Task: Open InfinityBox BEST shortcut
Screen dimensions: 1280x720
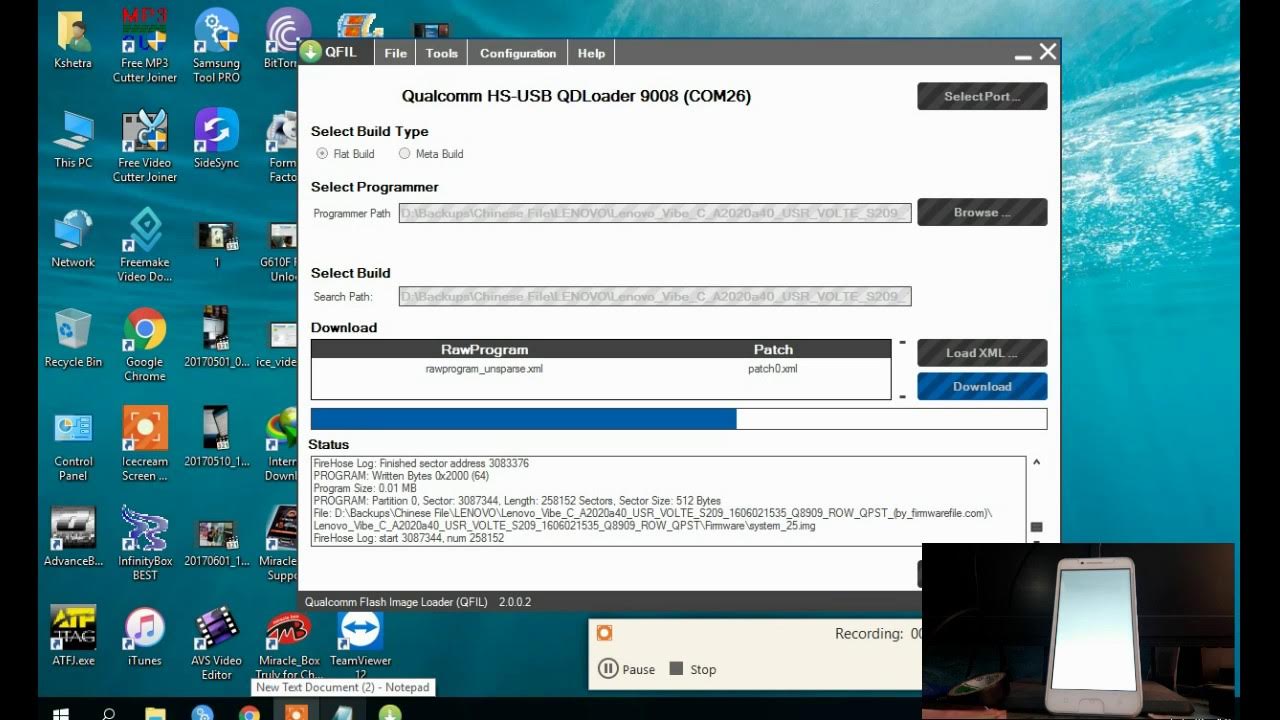Action: click(145, 545)
